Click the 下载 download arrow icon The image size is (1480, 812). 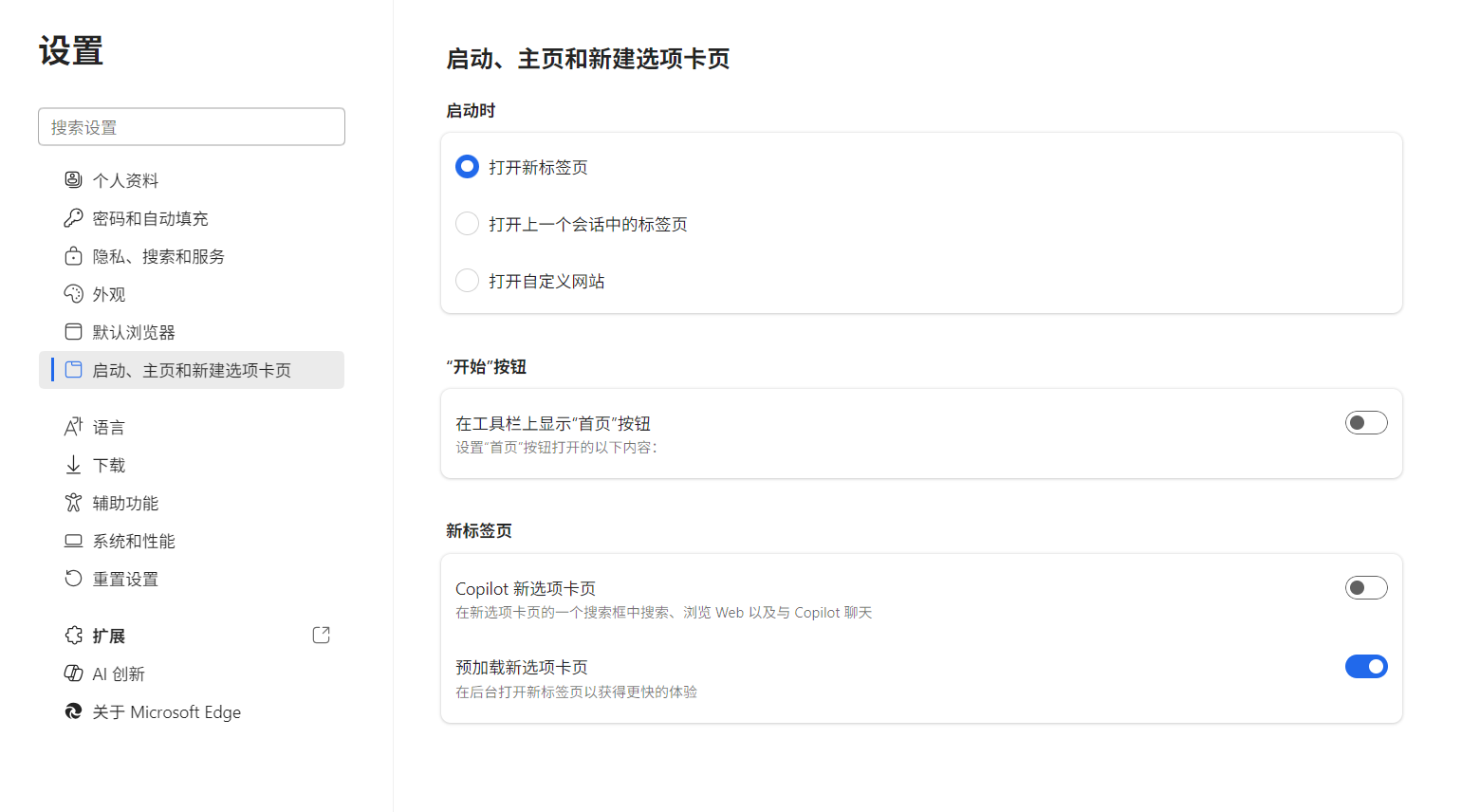click(73, 465)
